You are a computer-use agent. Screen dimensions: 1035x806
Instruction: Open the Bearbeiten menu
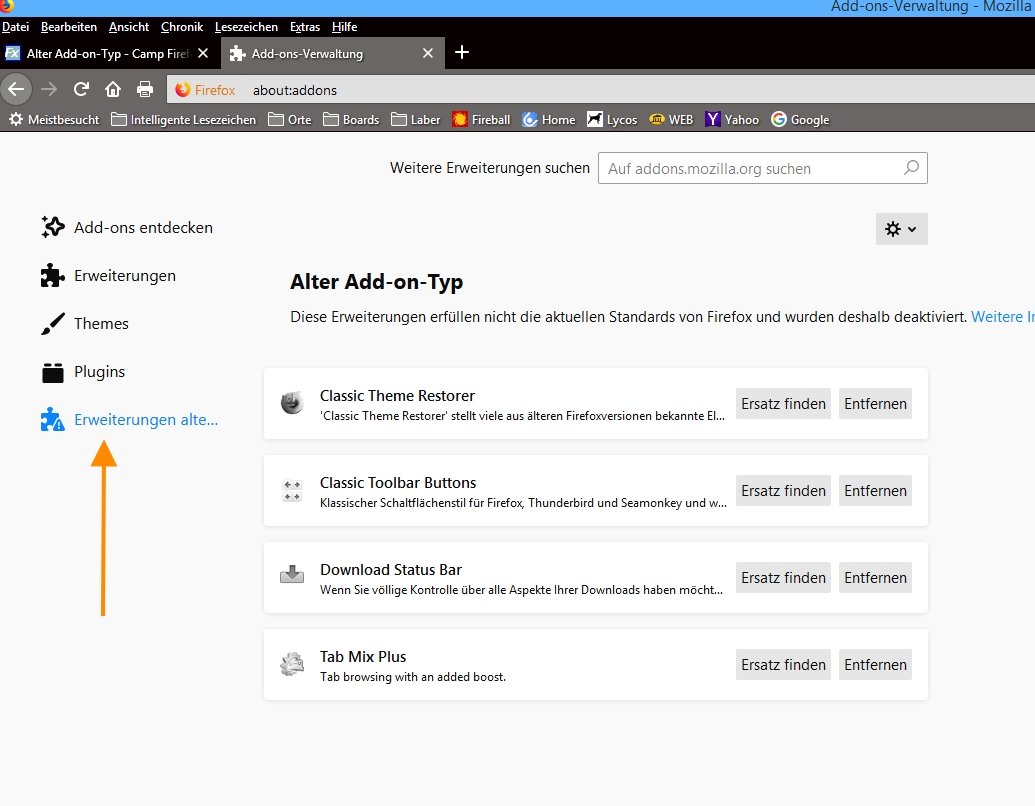69,27
